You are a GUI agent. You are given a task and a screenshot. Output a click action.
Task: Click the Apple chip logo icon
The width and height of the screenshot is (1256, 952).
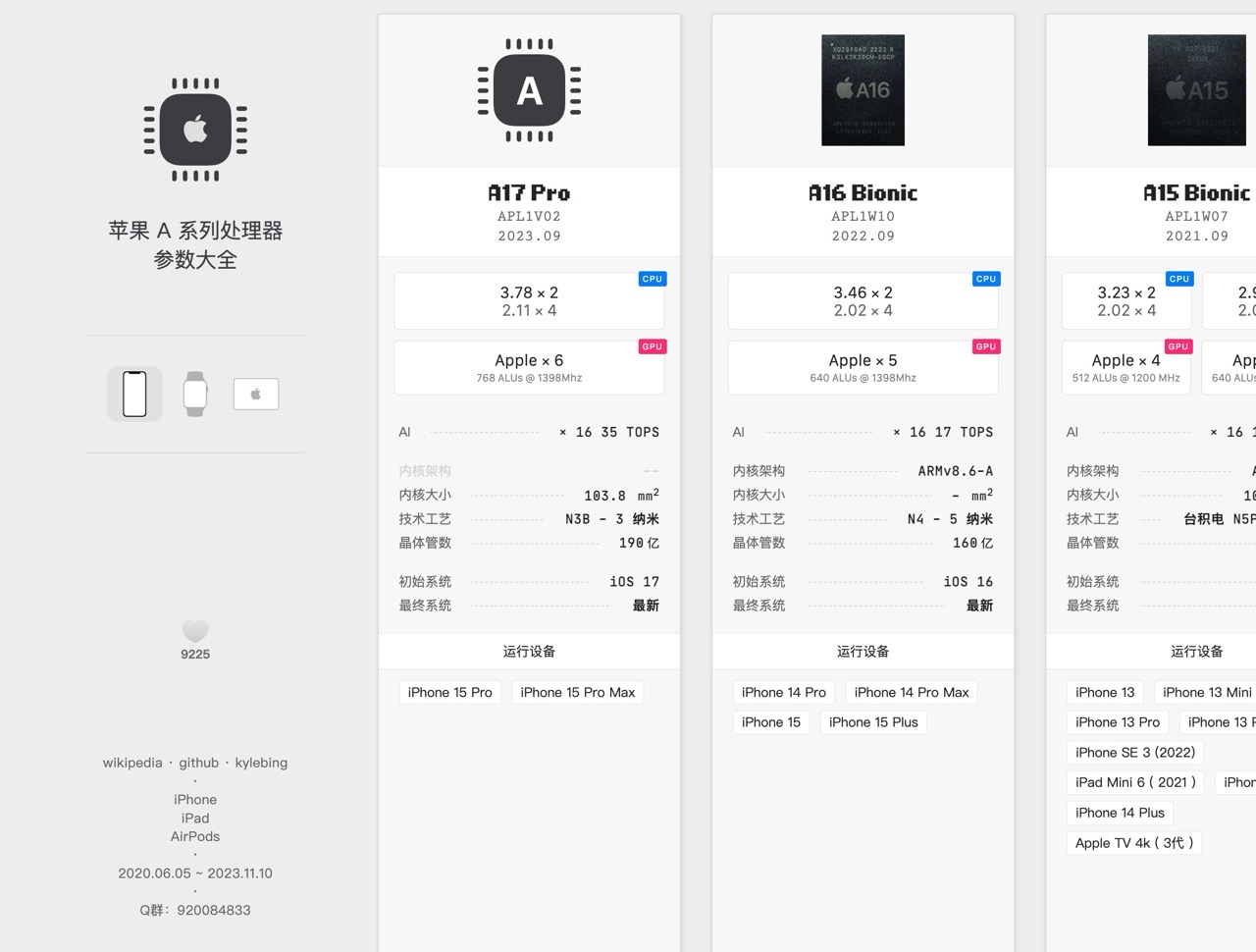click(x=195, y=130)
